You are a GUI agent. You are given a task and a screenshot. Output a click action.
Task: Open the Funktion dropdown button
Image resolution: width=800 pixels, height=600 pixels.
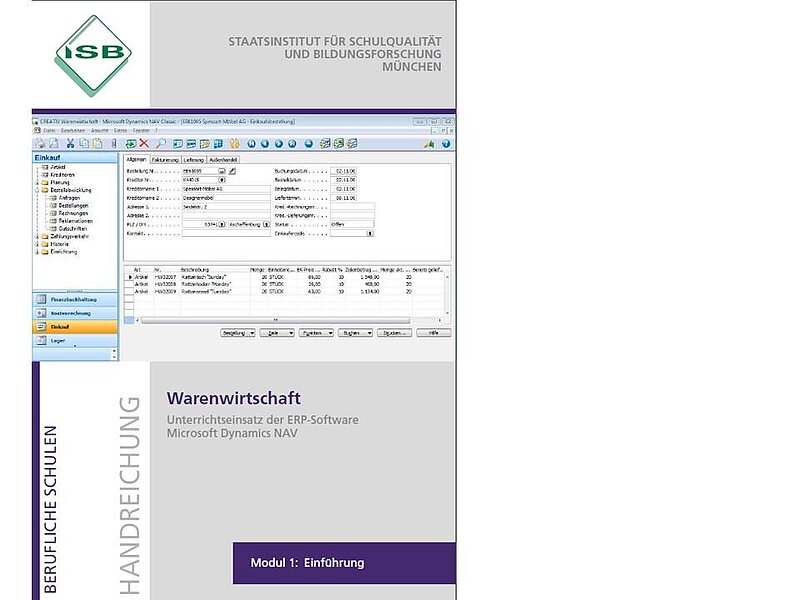point(316,333)
